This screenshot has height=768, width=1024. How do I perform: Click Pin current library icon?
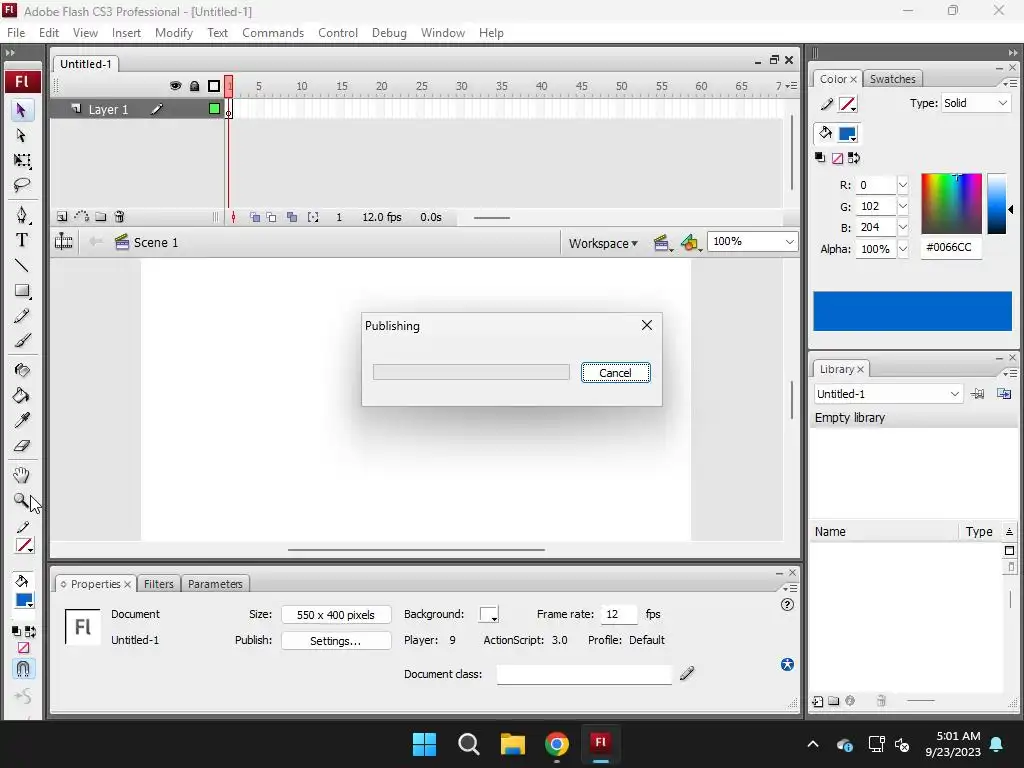pos(977,394)
